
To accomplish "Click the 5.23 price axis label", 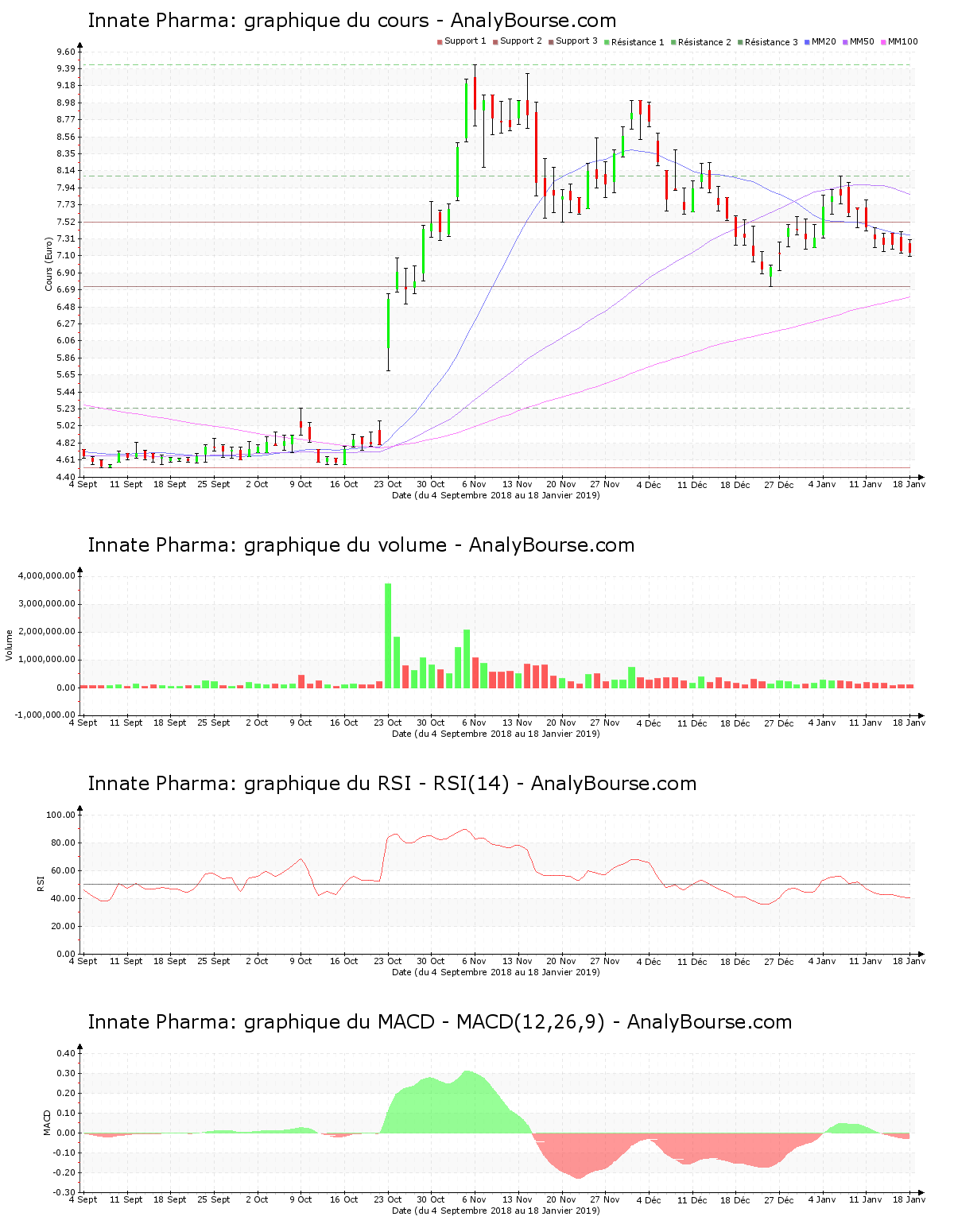I will (x=66, y=409).
